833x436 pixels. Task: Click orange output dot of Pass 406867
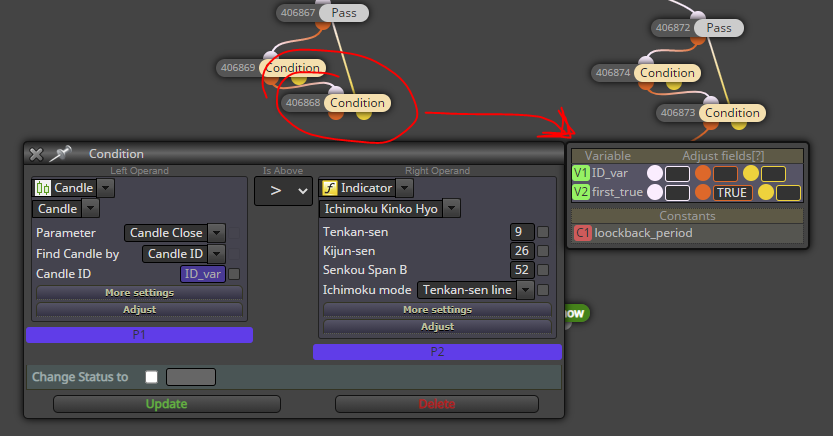tap(323, 24)
